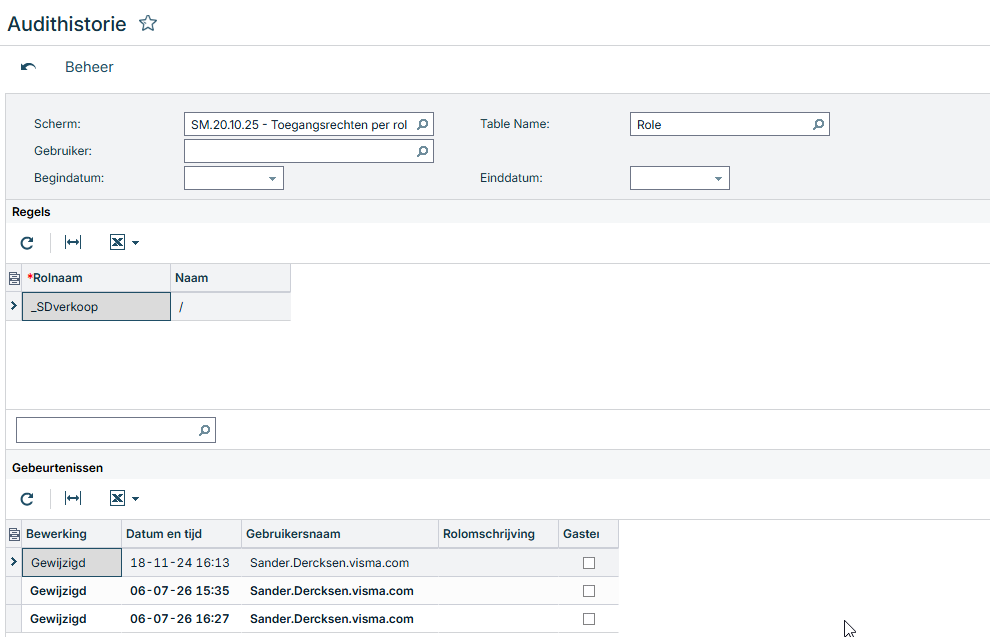Click the Naam cell showing slash
Screen dimensions: 990x637
click(230, 307)
